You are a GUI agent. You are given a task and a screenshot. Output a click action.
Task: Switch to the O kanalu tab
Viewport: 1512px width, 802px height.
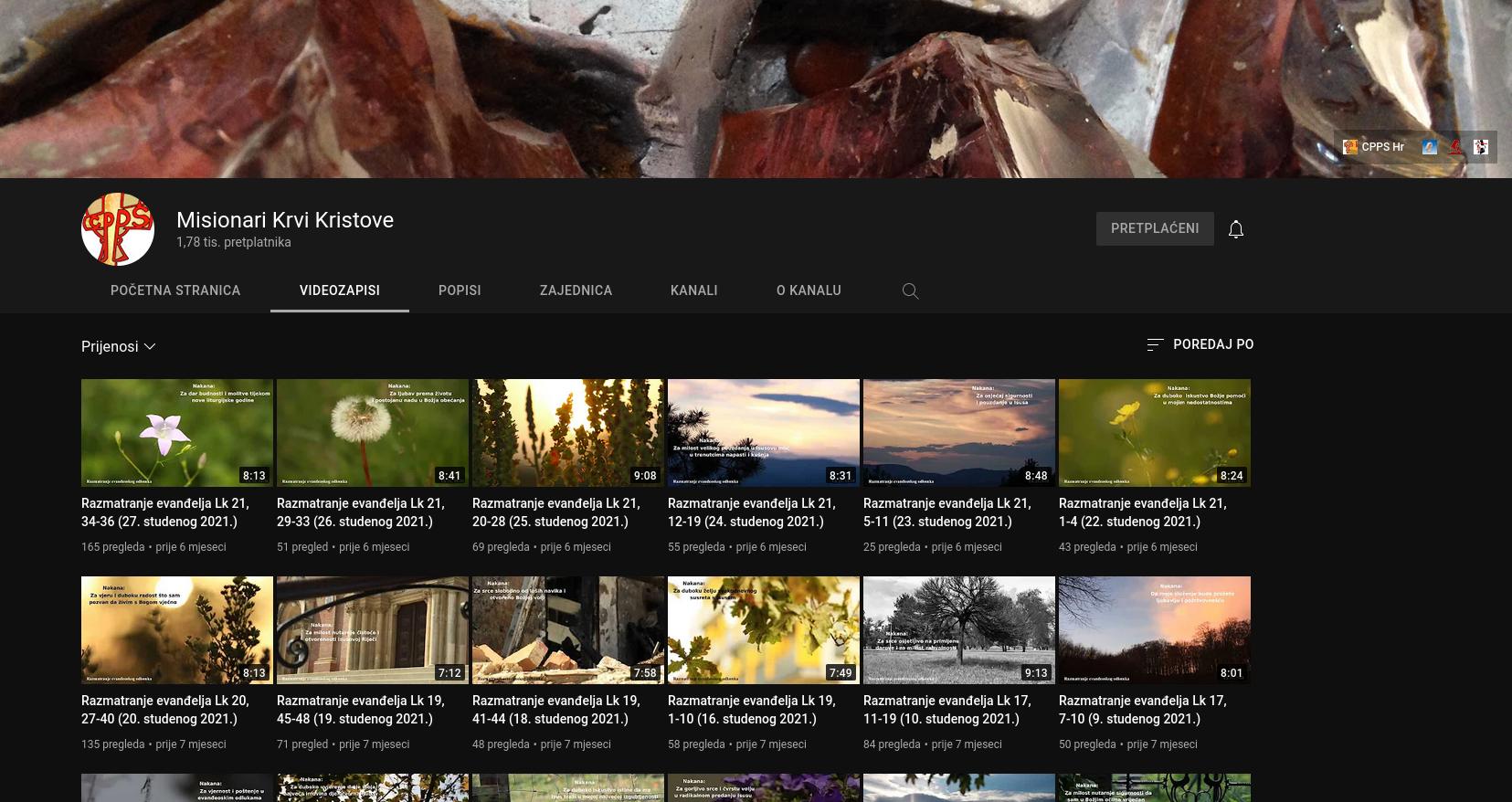(x=809, y=290)
